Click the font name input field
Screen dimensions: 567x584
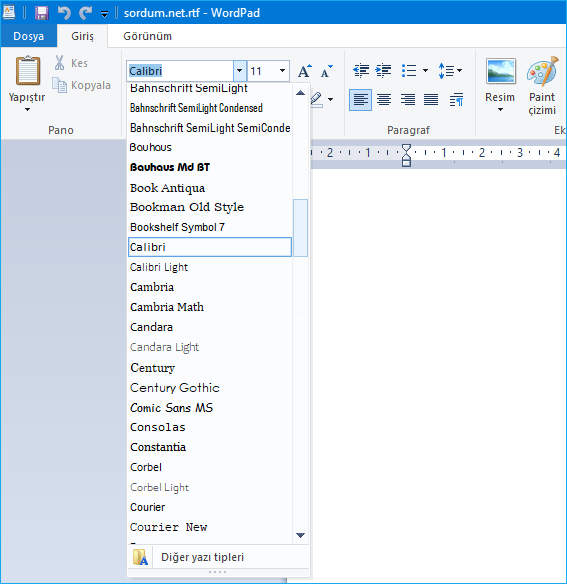pyautogui.click(x=180, y=71)
